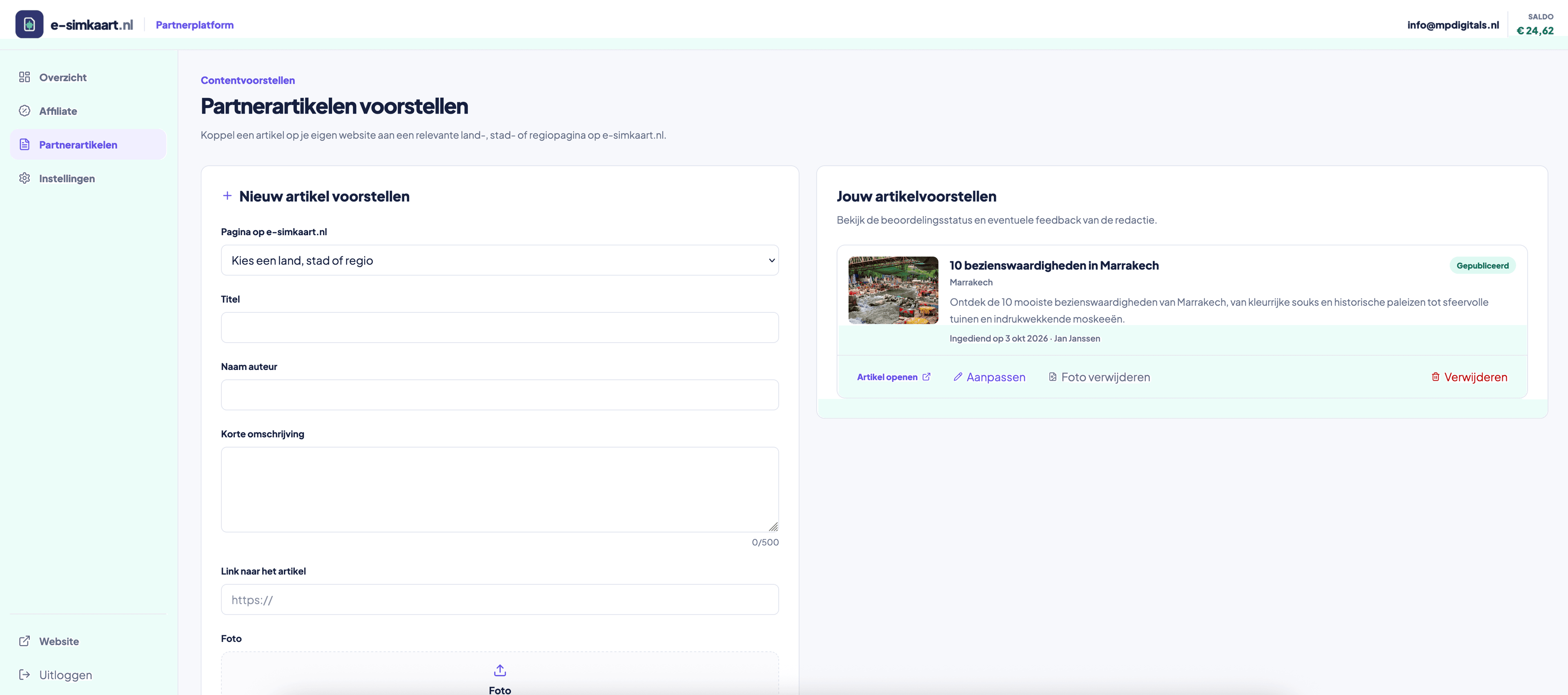Click Foto verwijderen on the article card
Screen dimensions: 1568x695
click(1099, 377)
